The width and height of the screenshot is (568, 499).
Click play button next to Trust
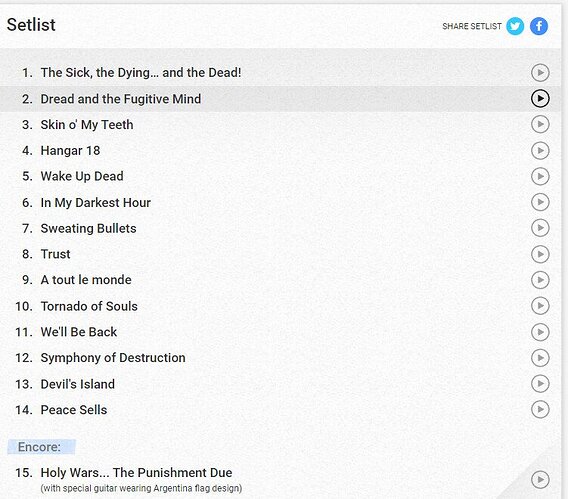[540, 254]
